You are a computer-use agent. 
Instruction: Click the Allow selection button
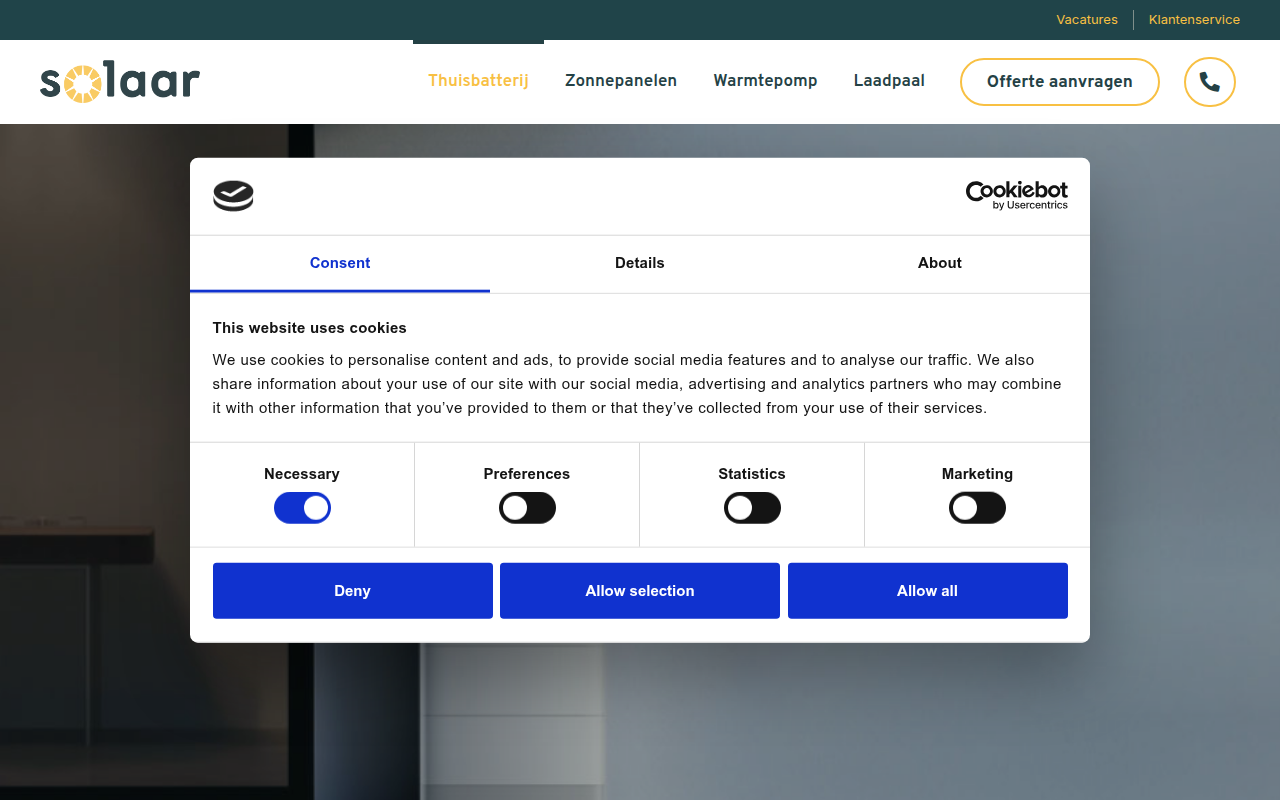click(x=640, y=591)
